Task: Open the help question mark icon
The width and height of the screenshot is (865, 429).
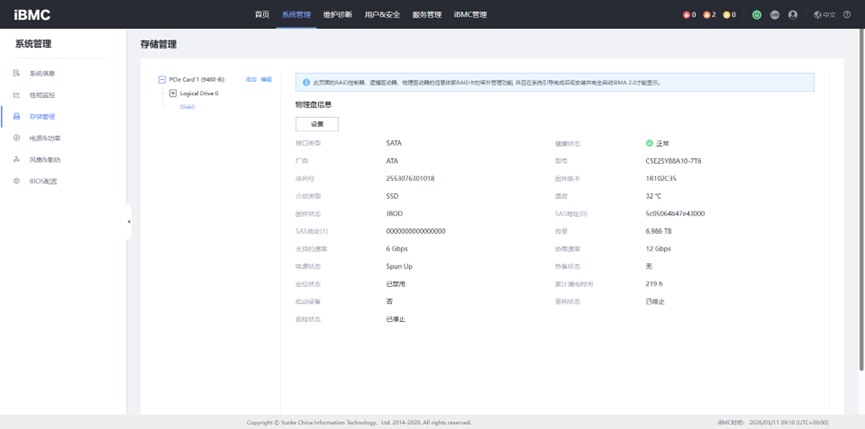Action: point(848,15)
